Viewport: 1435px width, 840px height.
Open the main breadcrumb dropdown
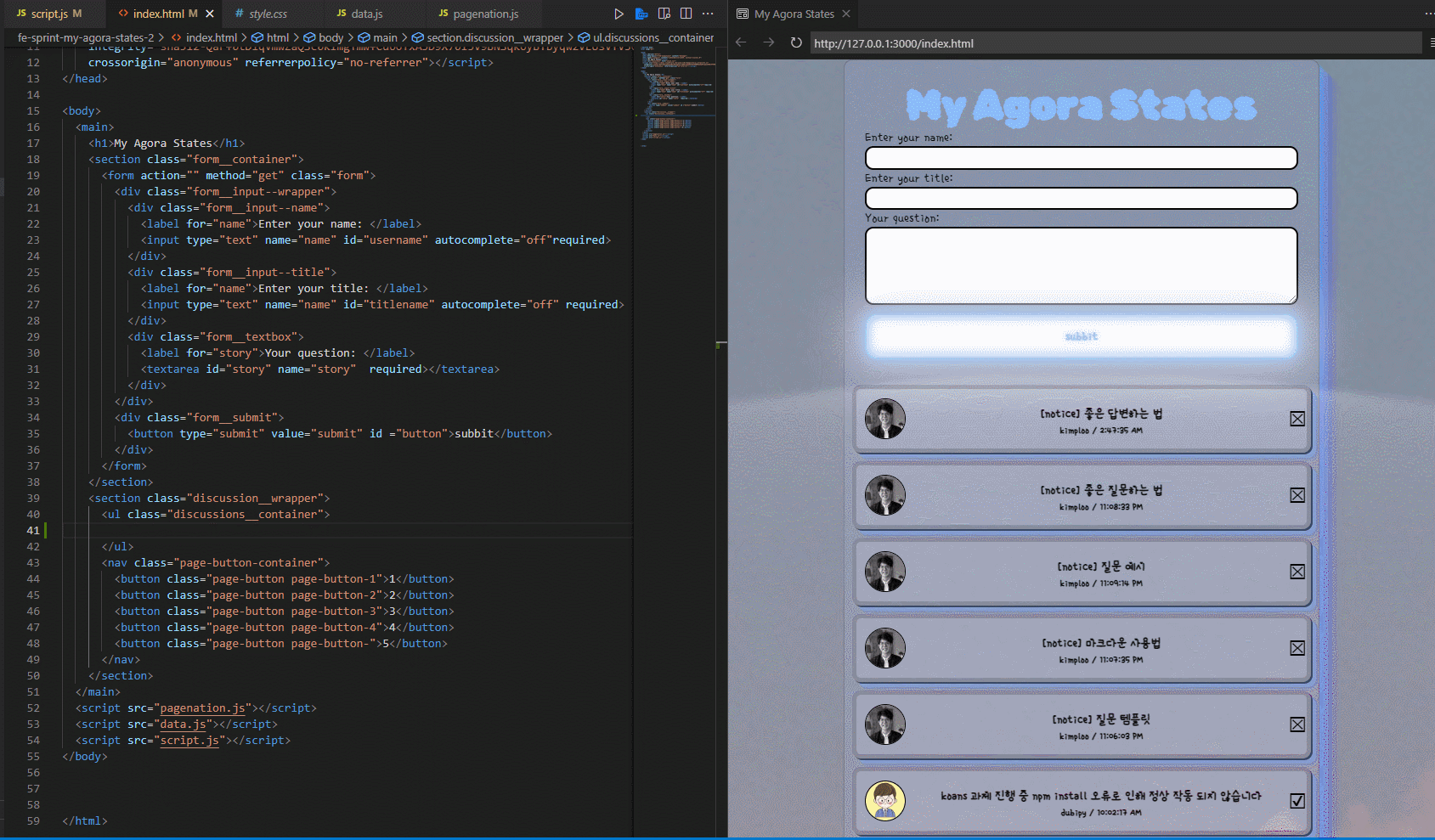[x=378, y=37]
